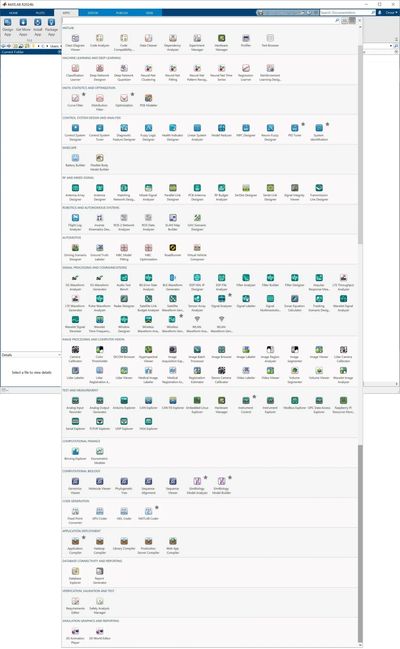The width and height of the screenshot is (400, 649).
Task: Open the Requirements Editor app
Action: pyautogui.click(x=75, y=605)
